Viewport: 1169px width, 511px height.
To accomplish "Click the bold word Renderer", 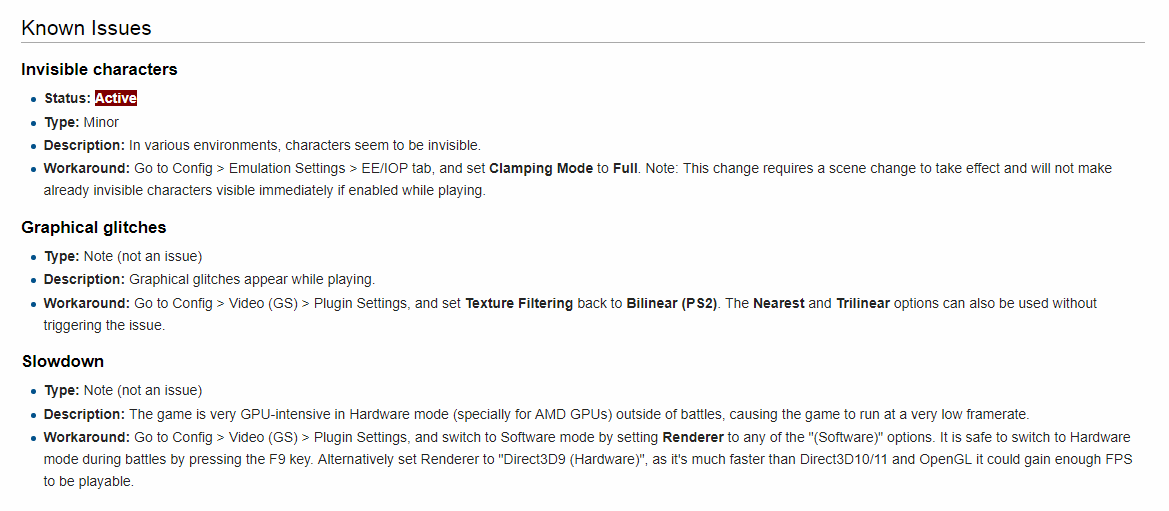I will pos(693,436).
